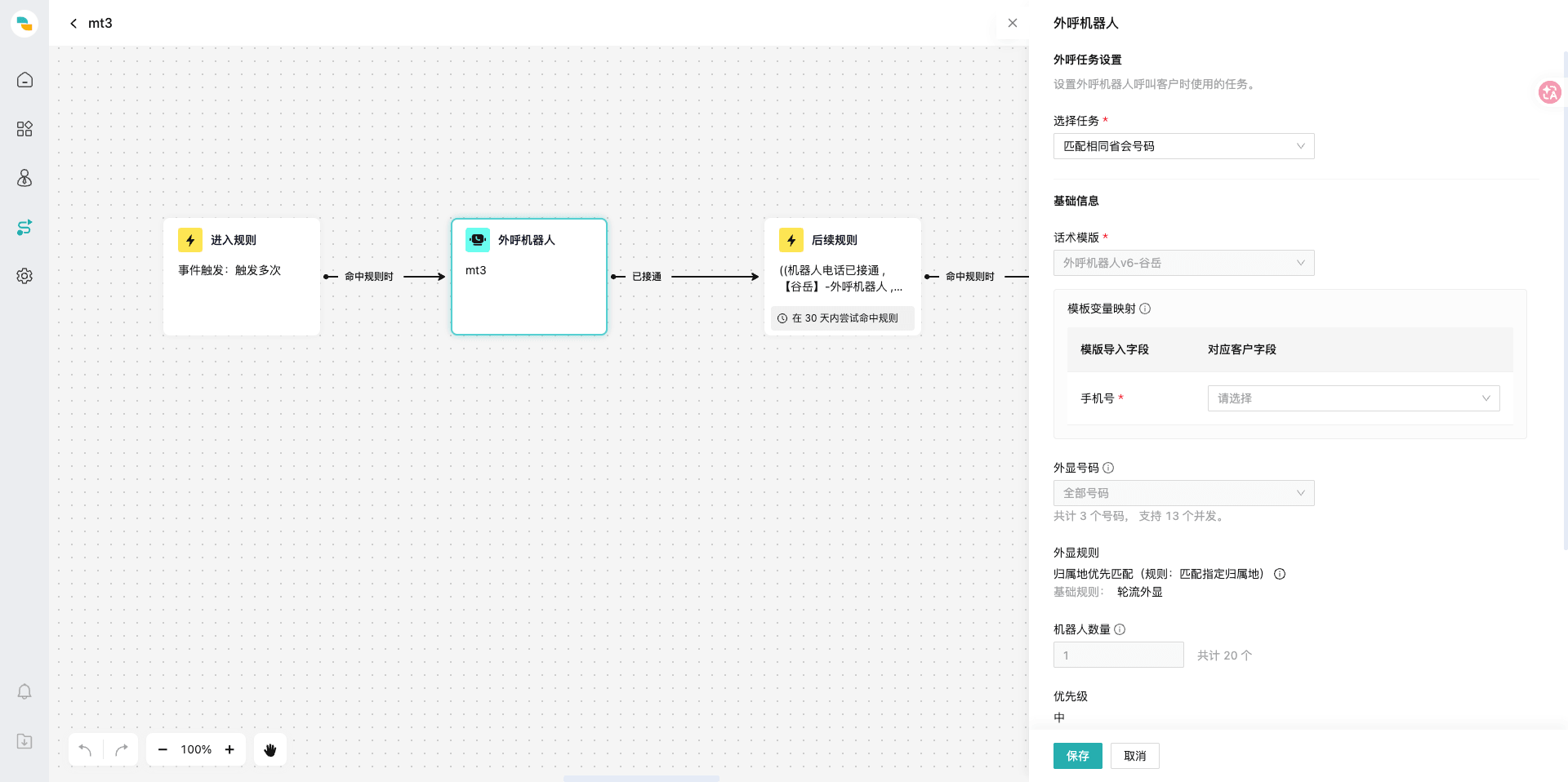The height and width of the screenshot is (782, 1568).
Task: Click the horizontal scrollbar under the canvas
Action: pos(641,779)
